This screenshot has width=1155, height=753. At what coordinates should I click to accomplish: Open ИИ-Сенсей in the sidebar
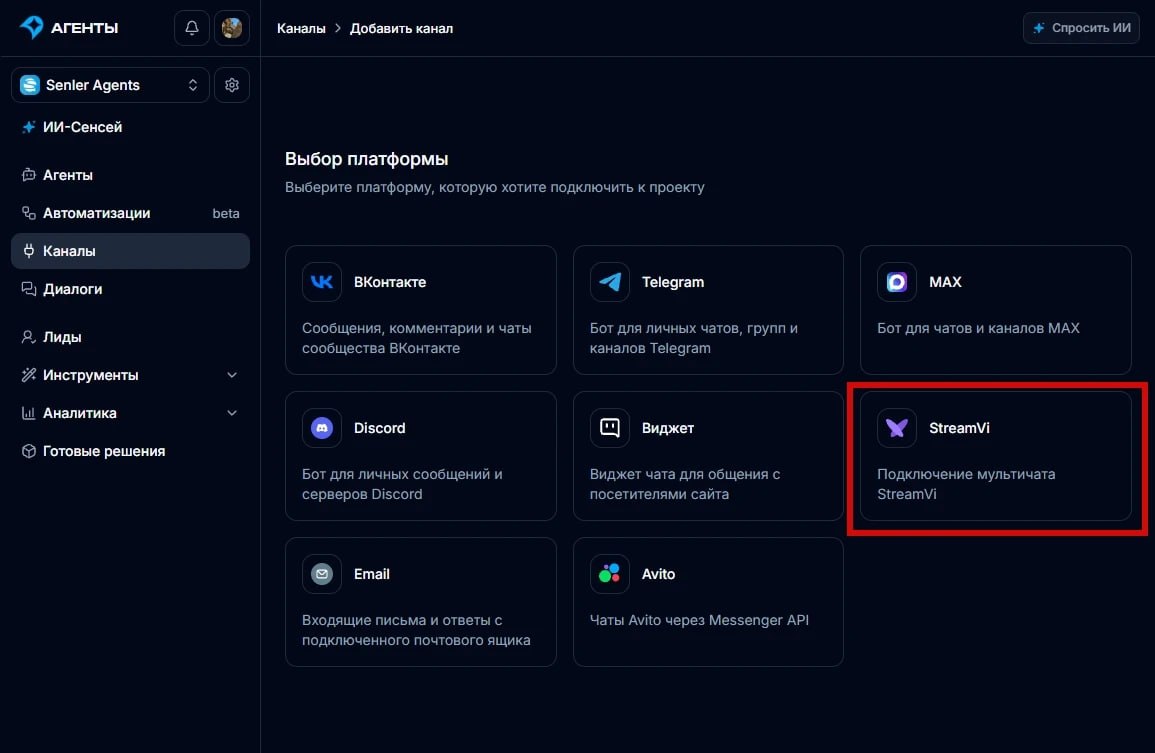tap(130, 127)
